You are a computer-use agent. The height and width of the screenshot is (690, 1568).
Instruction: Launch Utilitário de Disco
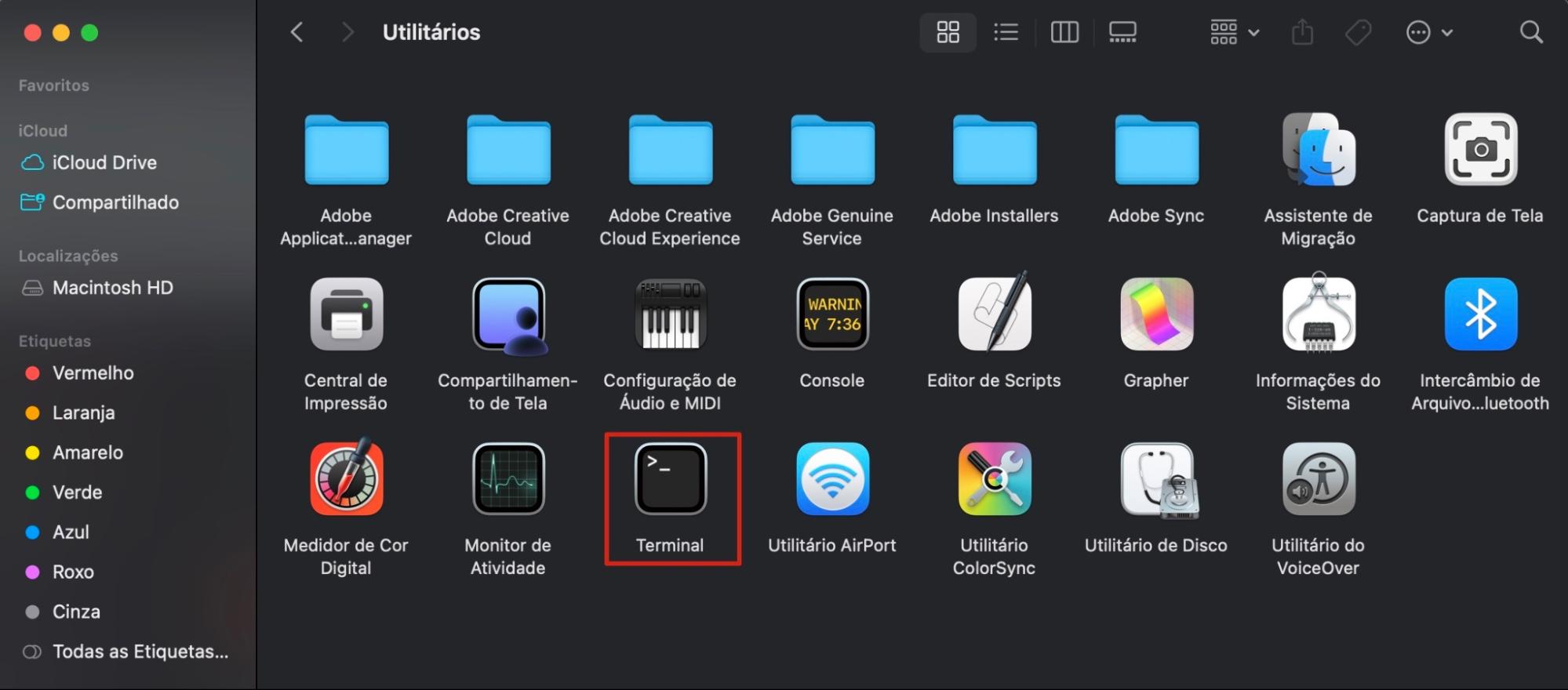[1158, 479]
